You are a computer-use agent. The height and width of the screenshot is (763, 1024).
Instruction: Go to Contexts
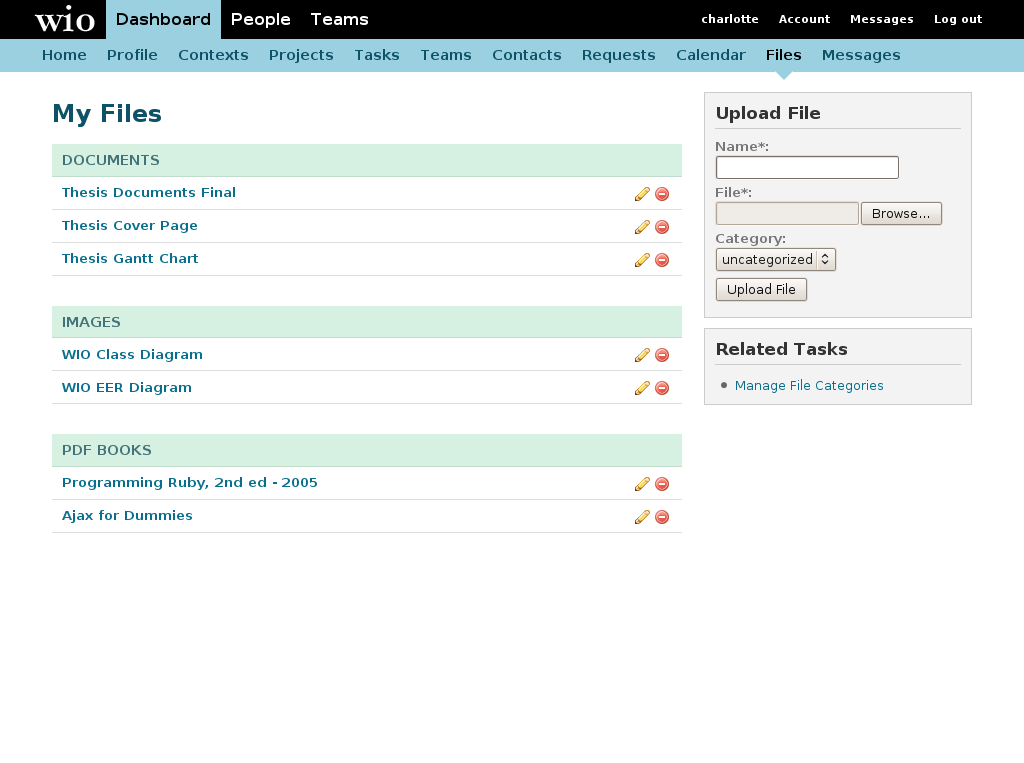[x=213, y=55]
